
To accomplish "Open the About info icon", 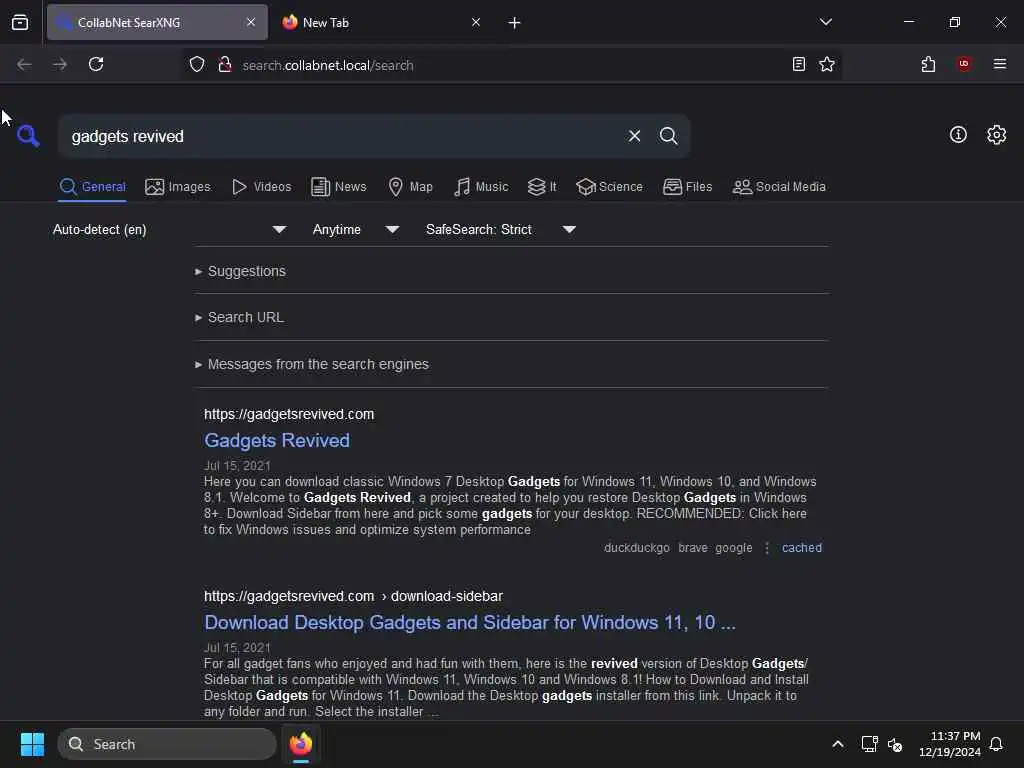I will click(958, 135).
